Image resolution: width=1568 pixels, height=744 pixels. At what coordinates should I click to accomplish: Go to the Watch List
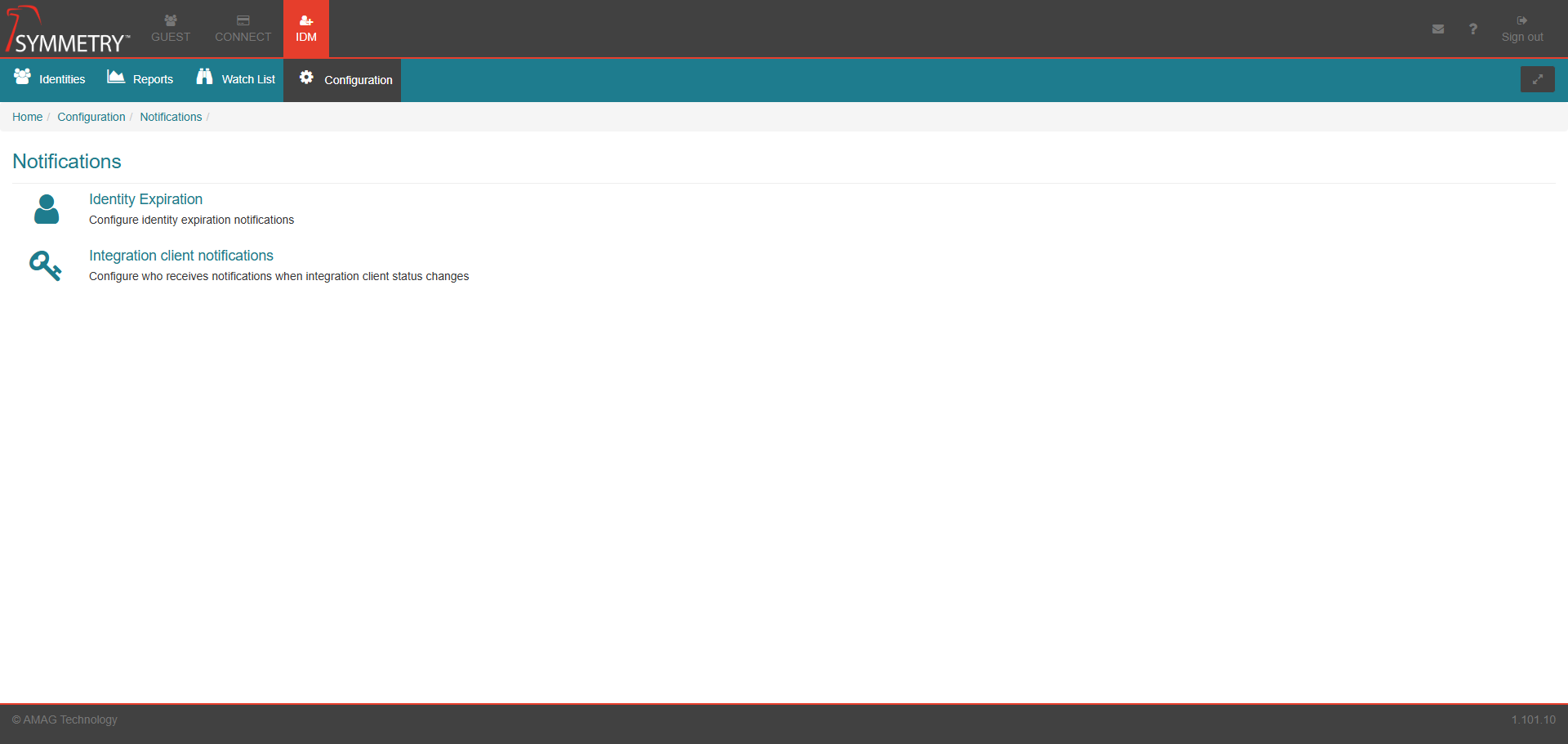pos(236,79)
